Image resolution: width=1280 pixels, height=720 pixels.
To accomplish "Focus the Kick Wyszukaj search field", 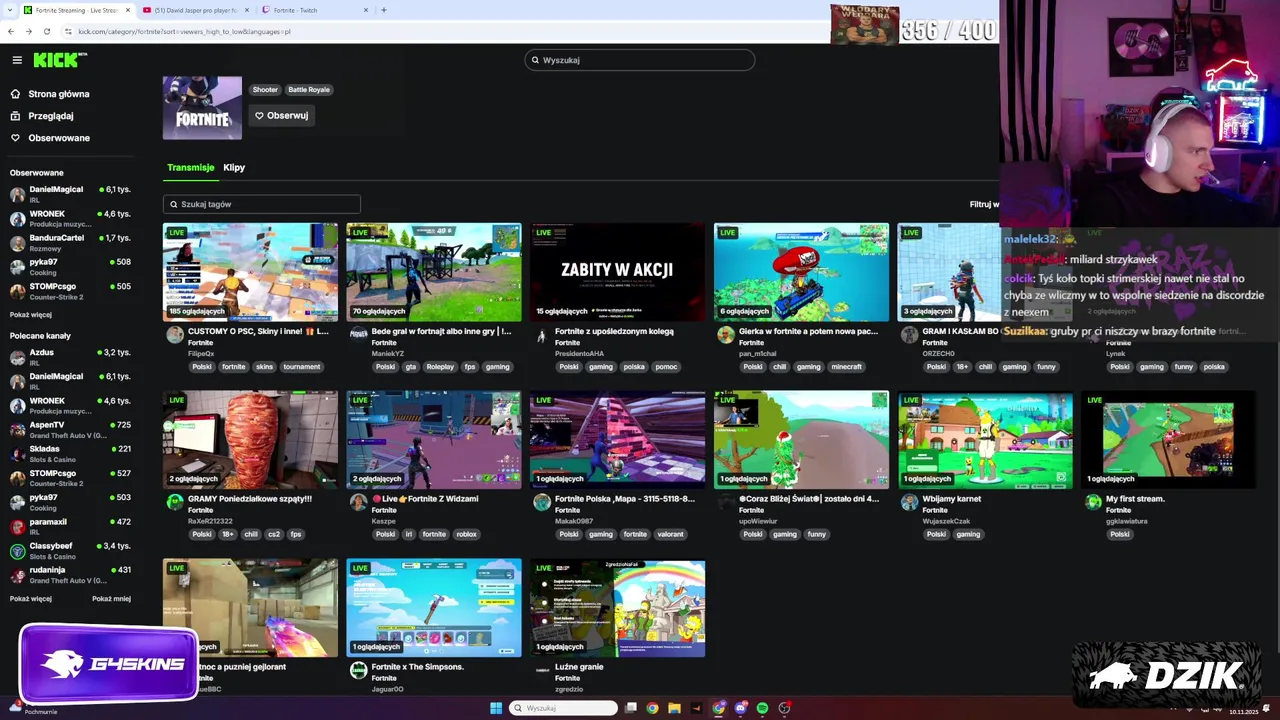I will (x=640, y=60).
